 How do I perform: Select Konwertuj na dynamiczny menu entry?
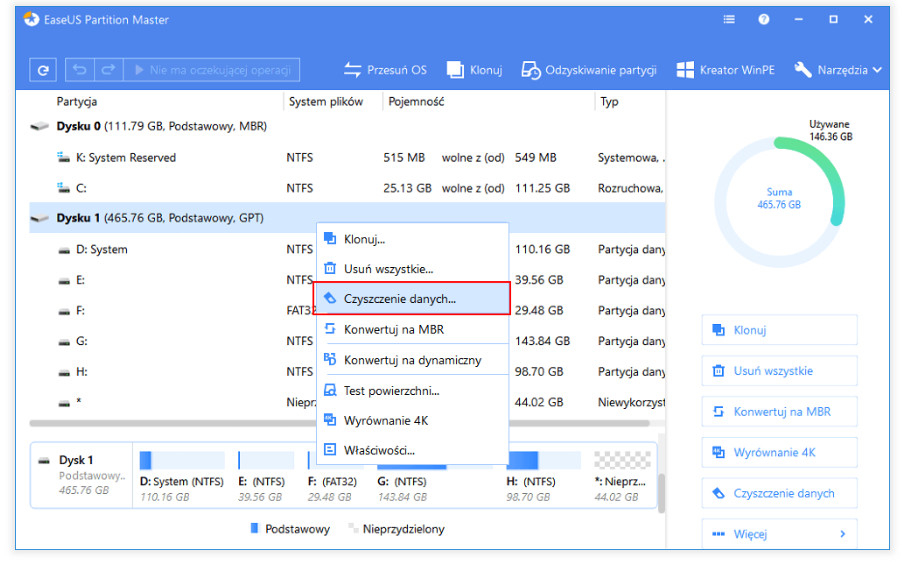tap(413, 360)
